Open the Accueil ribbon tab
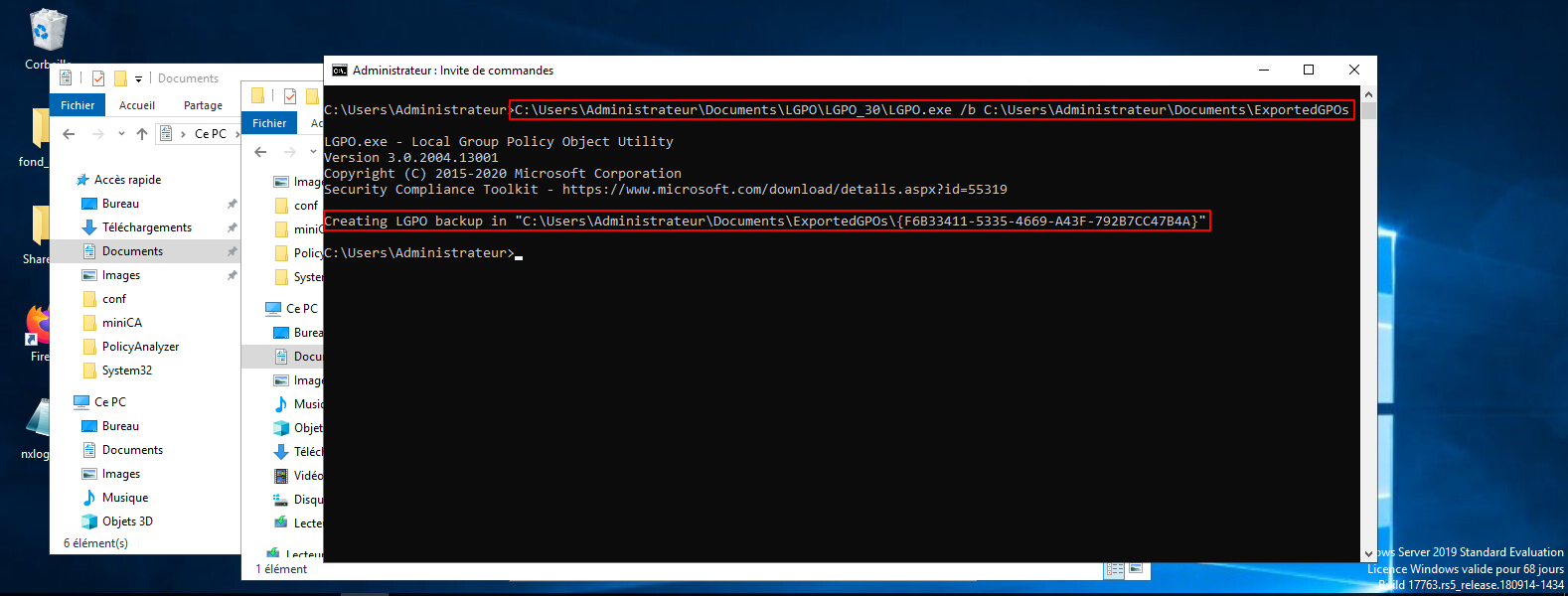Viewport: 1568px width, 596px height. point(136,105)
